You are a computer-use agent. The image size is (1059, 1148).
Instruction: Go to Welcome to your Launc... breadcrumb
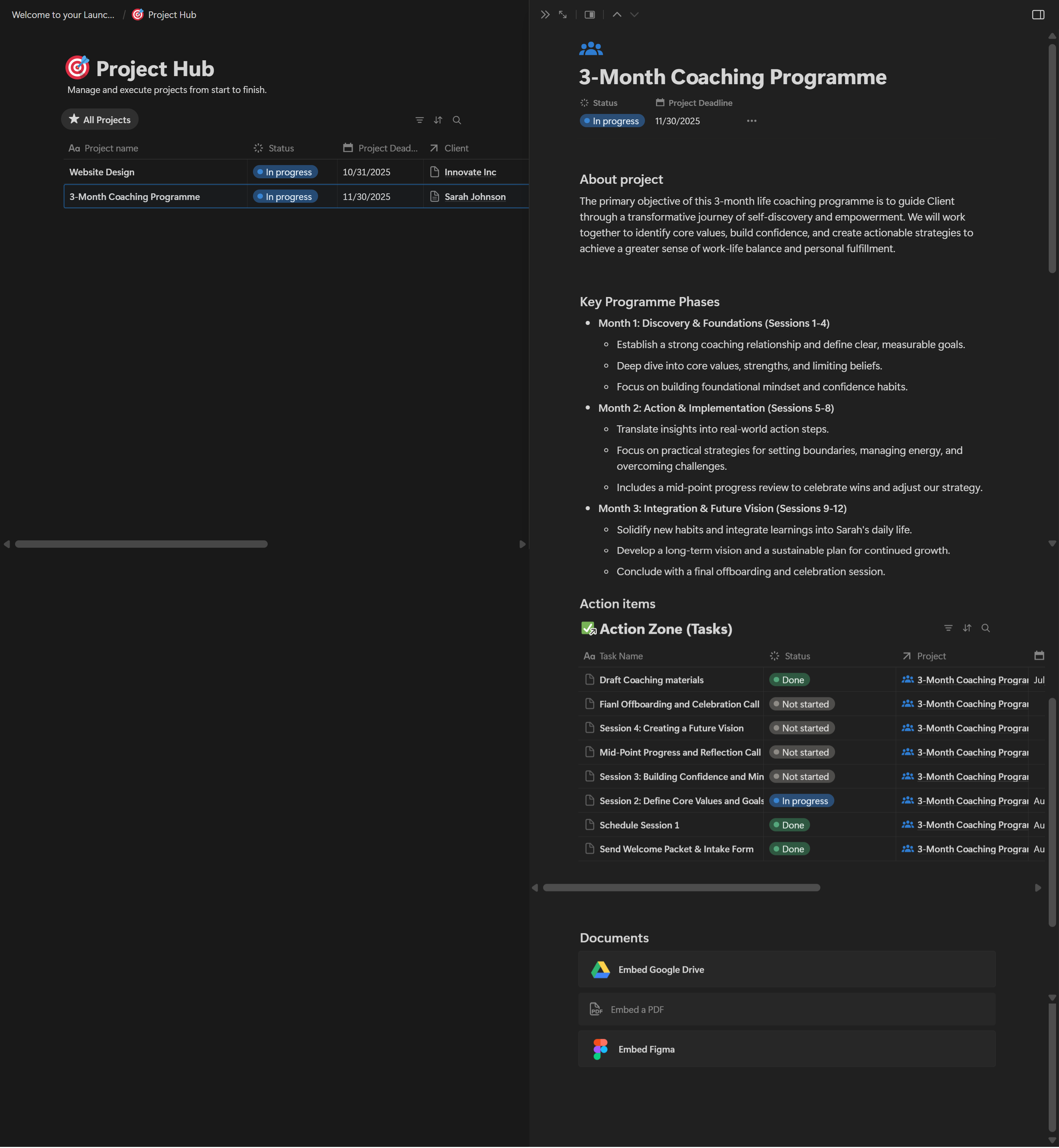click(x=63, y=15)
